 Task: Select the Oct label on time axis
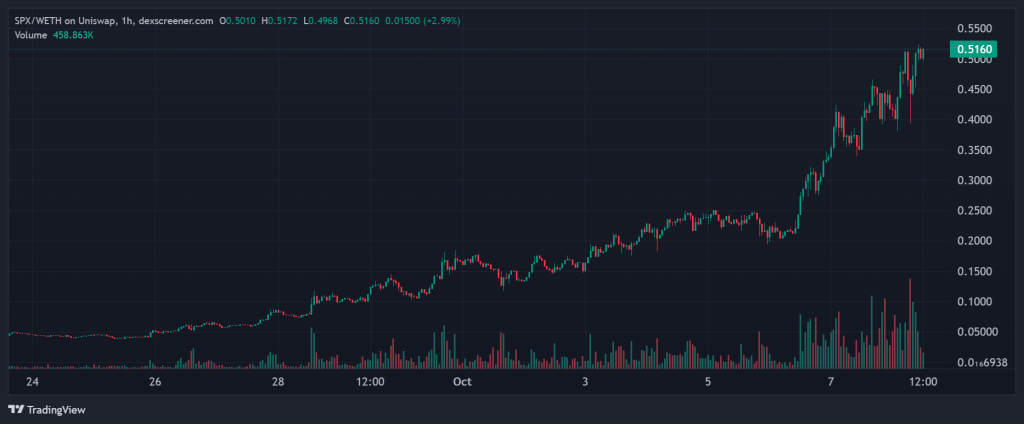pos(462,382)
